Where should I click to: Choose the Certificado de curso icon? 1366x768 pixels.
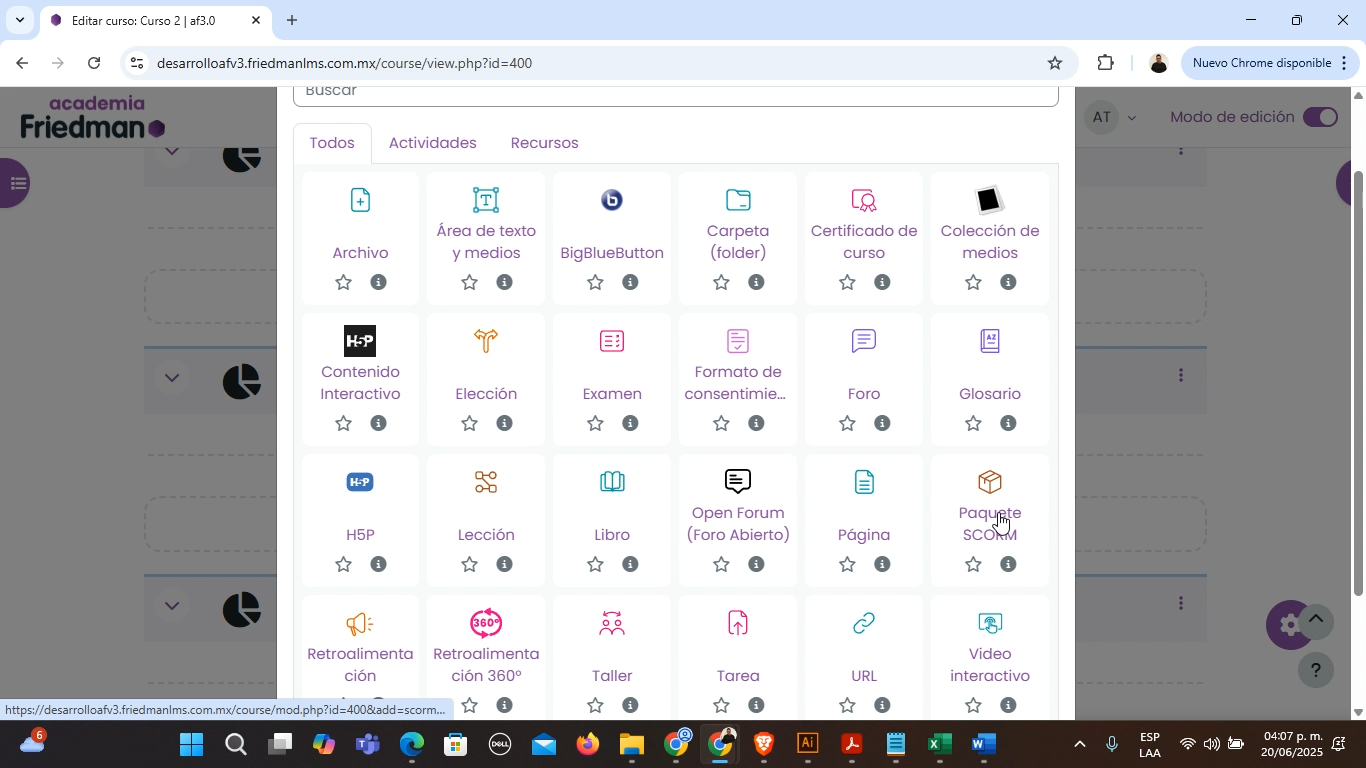pyautogui.click(x=864, y=200)
